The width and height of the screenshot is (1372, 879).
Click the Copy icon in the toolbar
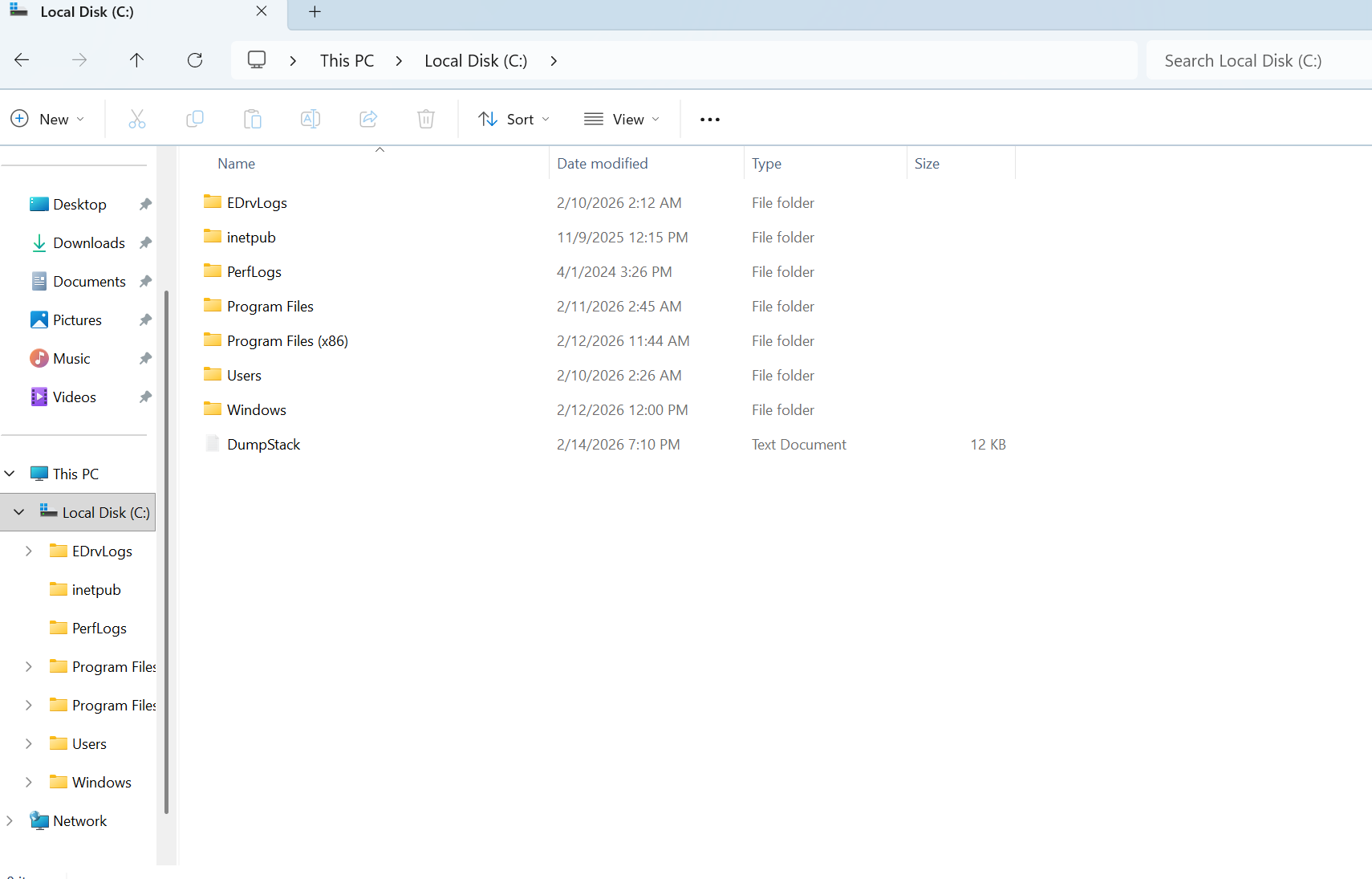click(195, 118)
